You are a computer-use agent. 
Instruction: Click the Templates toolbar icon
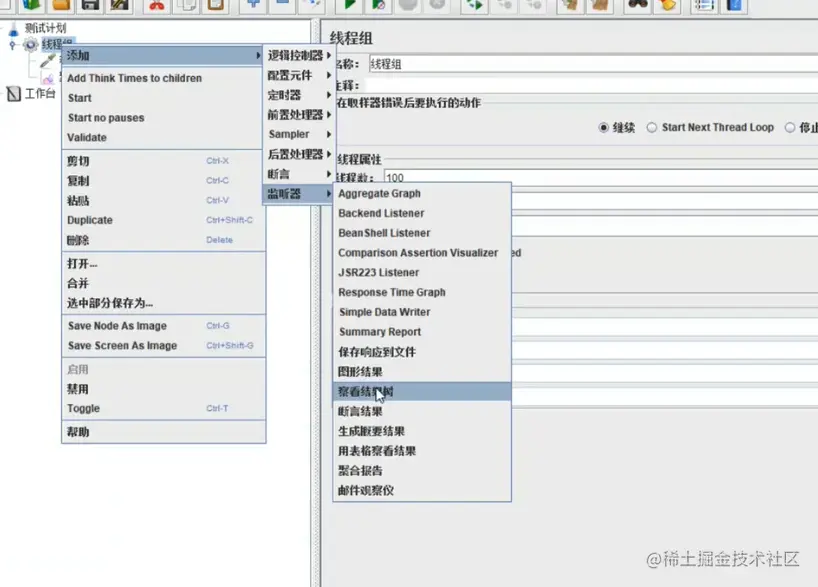(31, 5)
